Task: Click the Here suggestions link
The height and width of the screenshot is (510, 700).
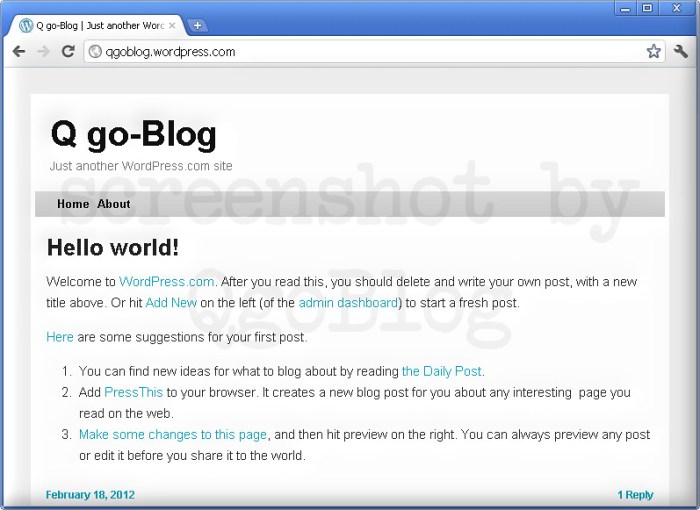Action: tap(60, 337)
